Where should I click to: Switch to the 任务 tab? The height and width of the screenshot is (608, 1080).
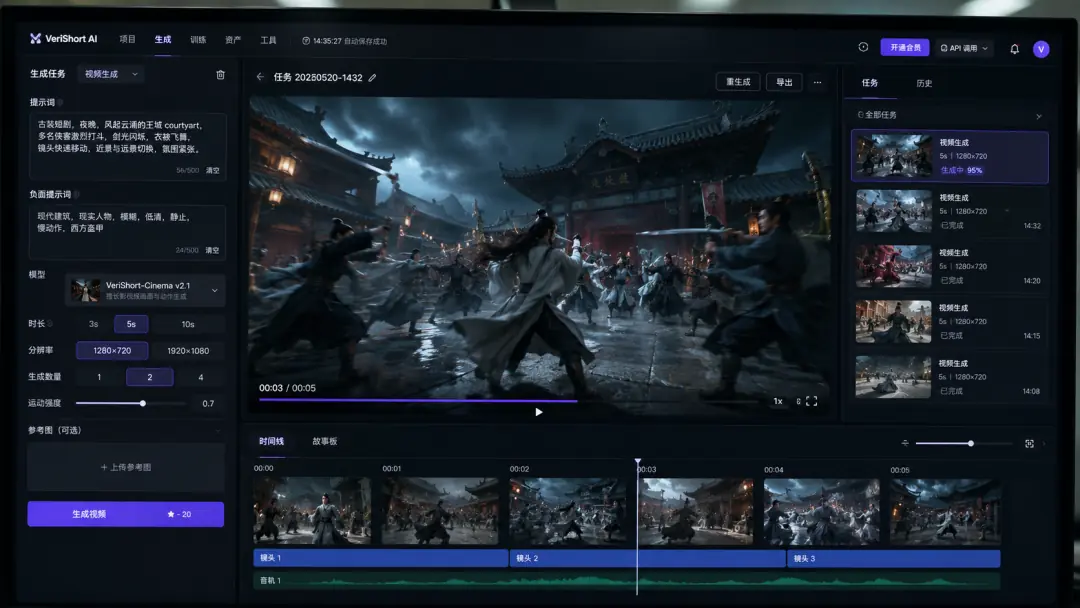tap(870, 83)
